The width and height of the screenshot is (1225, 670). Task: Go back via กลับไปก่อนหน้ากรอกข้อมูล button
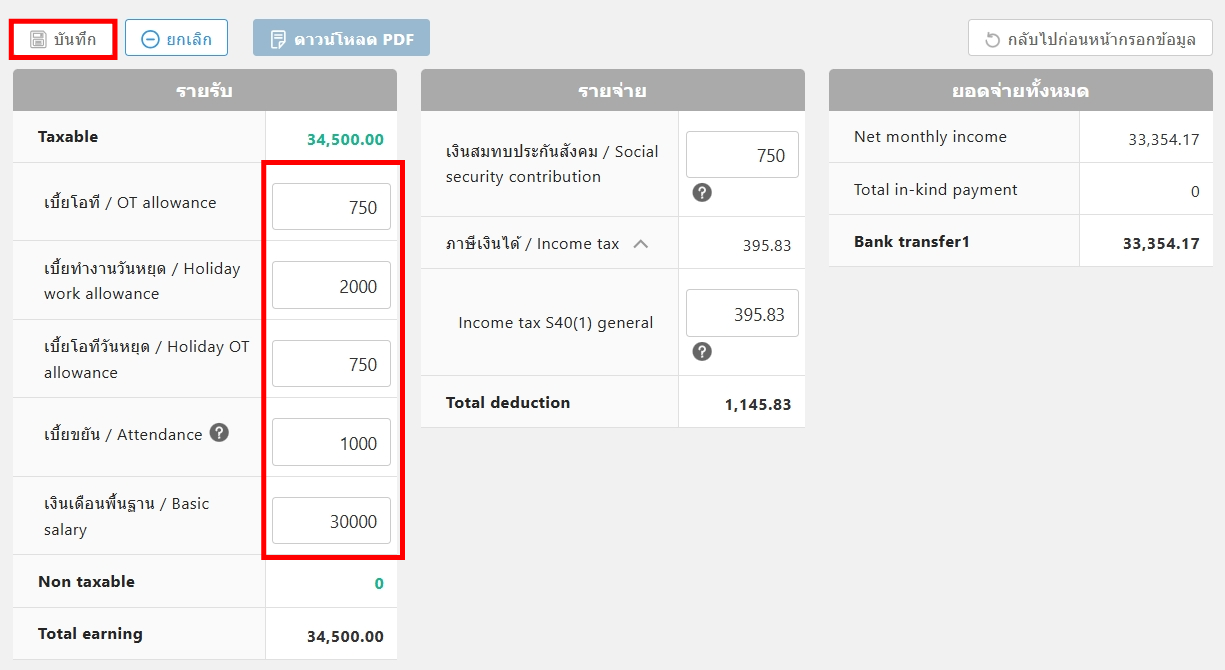coord(1090,39)
